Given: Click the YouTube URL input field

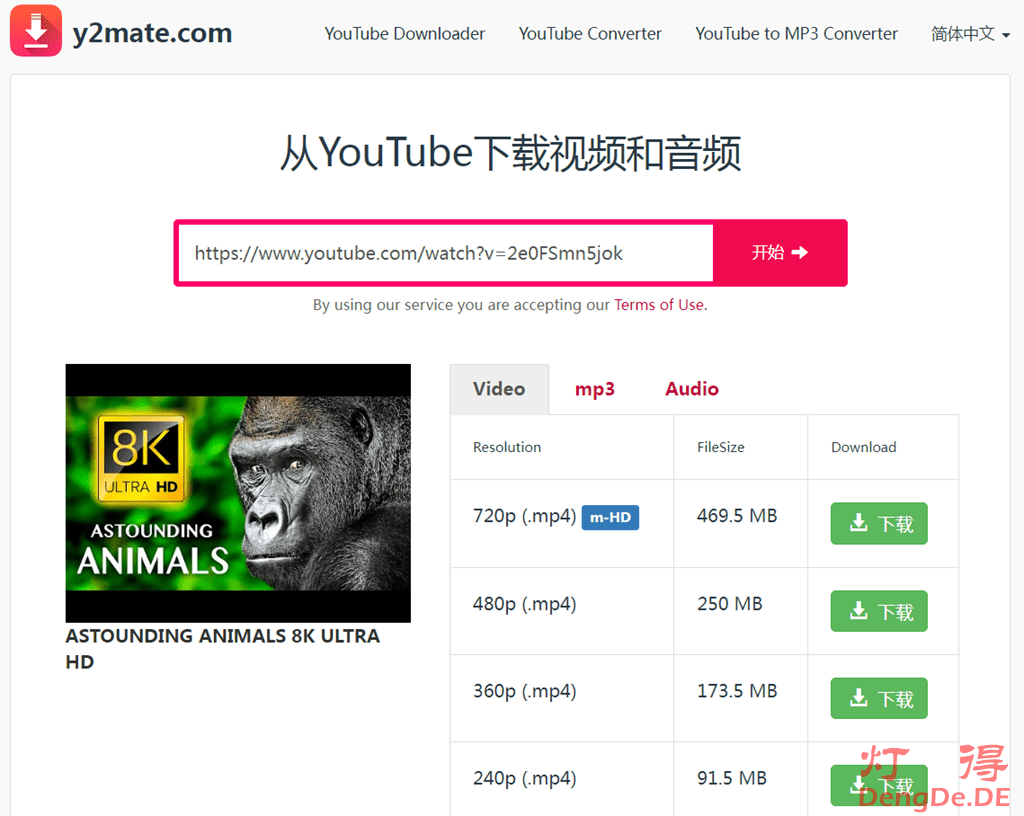Looking at the screenshot, I should 445,253.
